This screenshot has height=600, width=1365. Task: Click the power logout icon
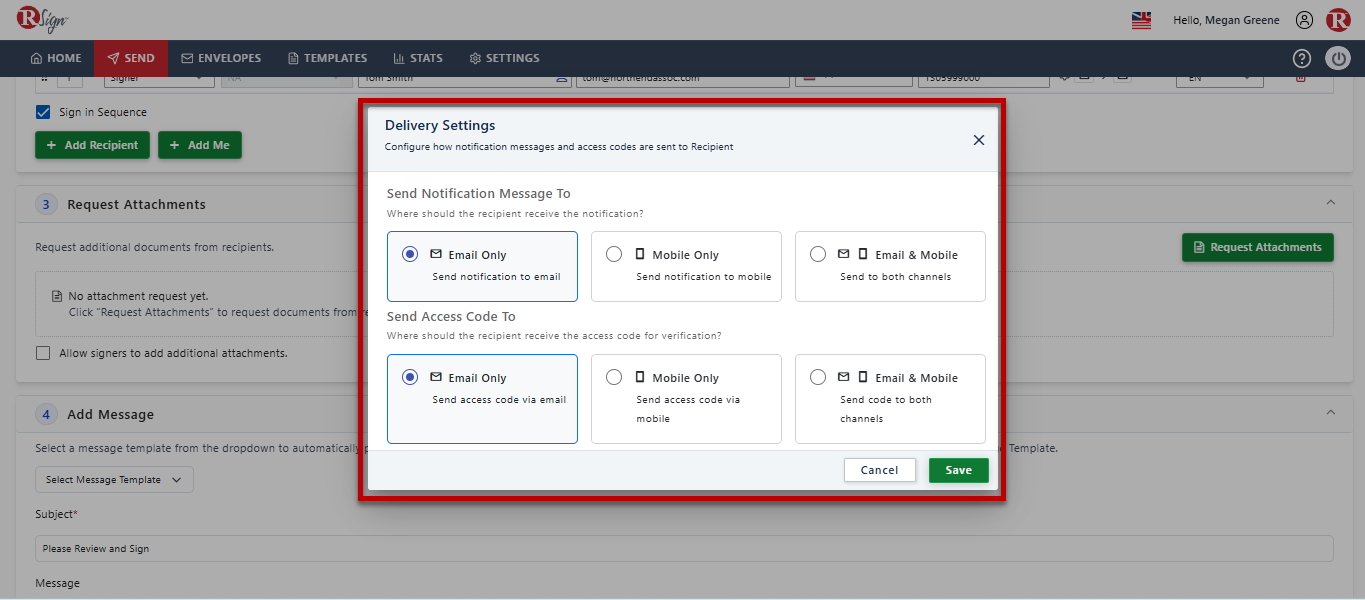pyautogui.click(x=1338, y=58)
